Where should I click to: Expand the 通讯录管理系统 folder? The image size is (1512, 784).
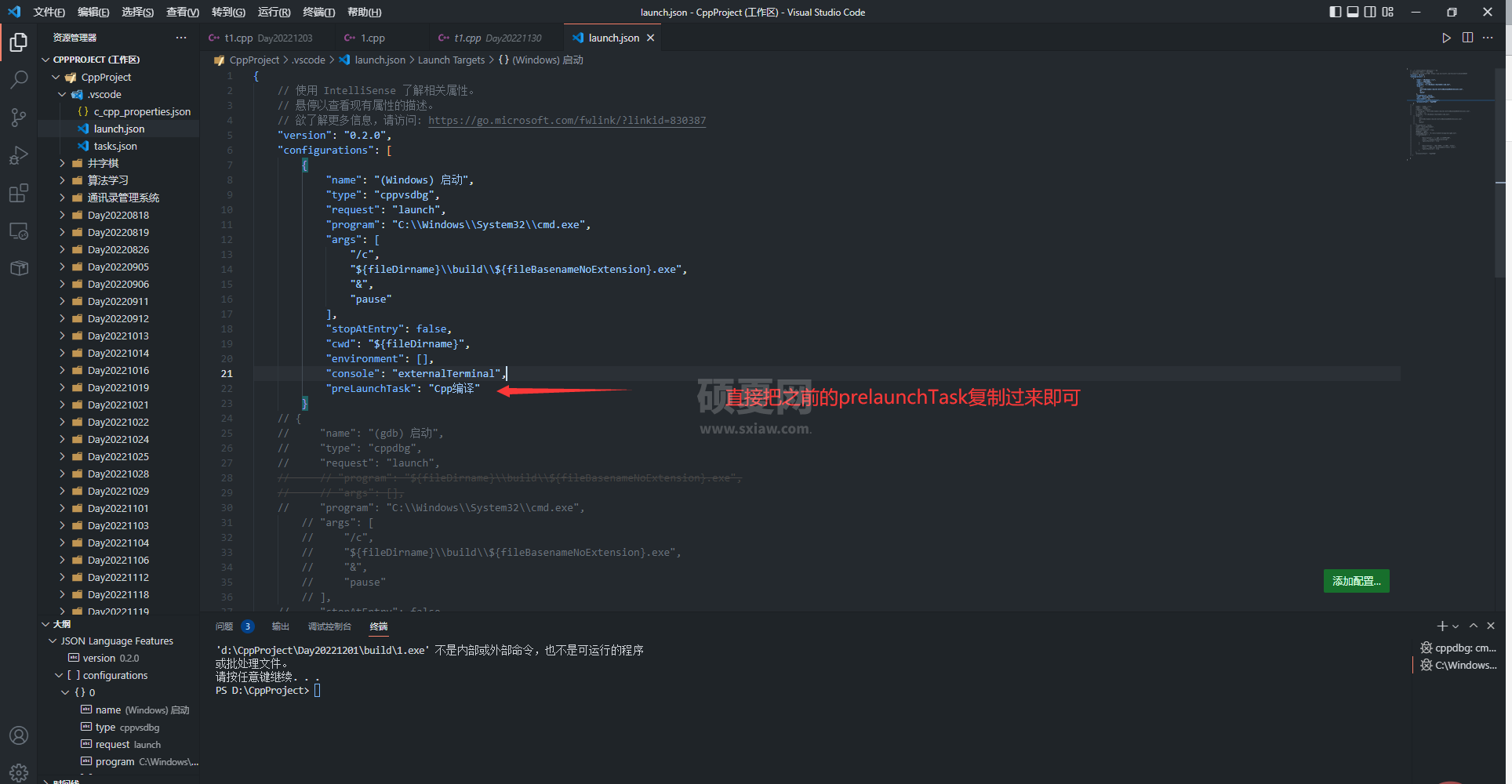point(62,198)
